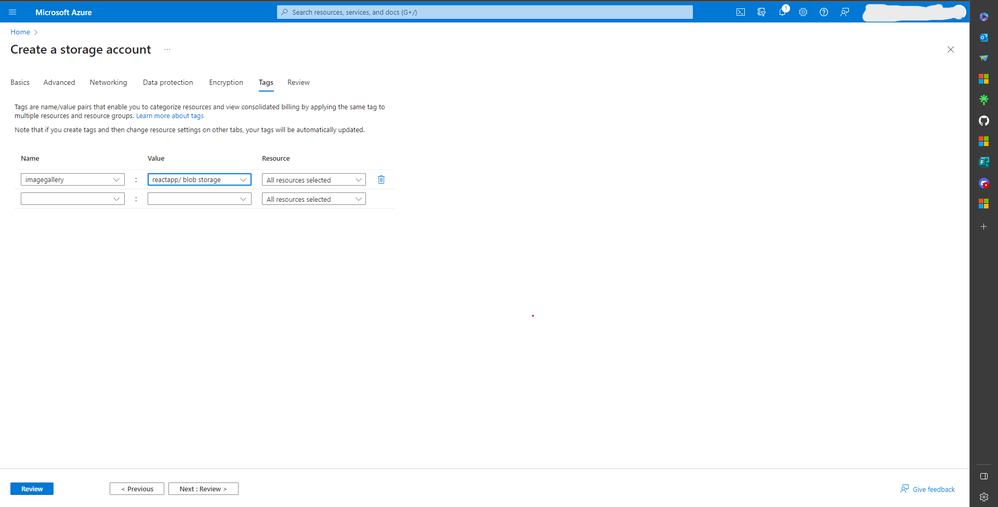Jump to the Review tab
The width and height of the screenshot is (998, 507).
click(299, 82)
